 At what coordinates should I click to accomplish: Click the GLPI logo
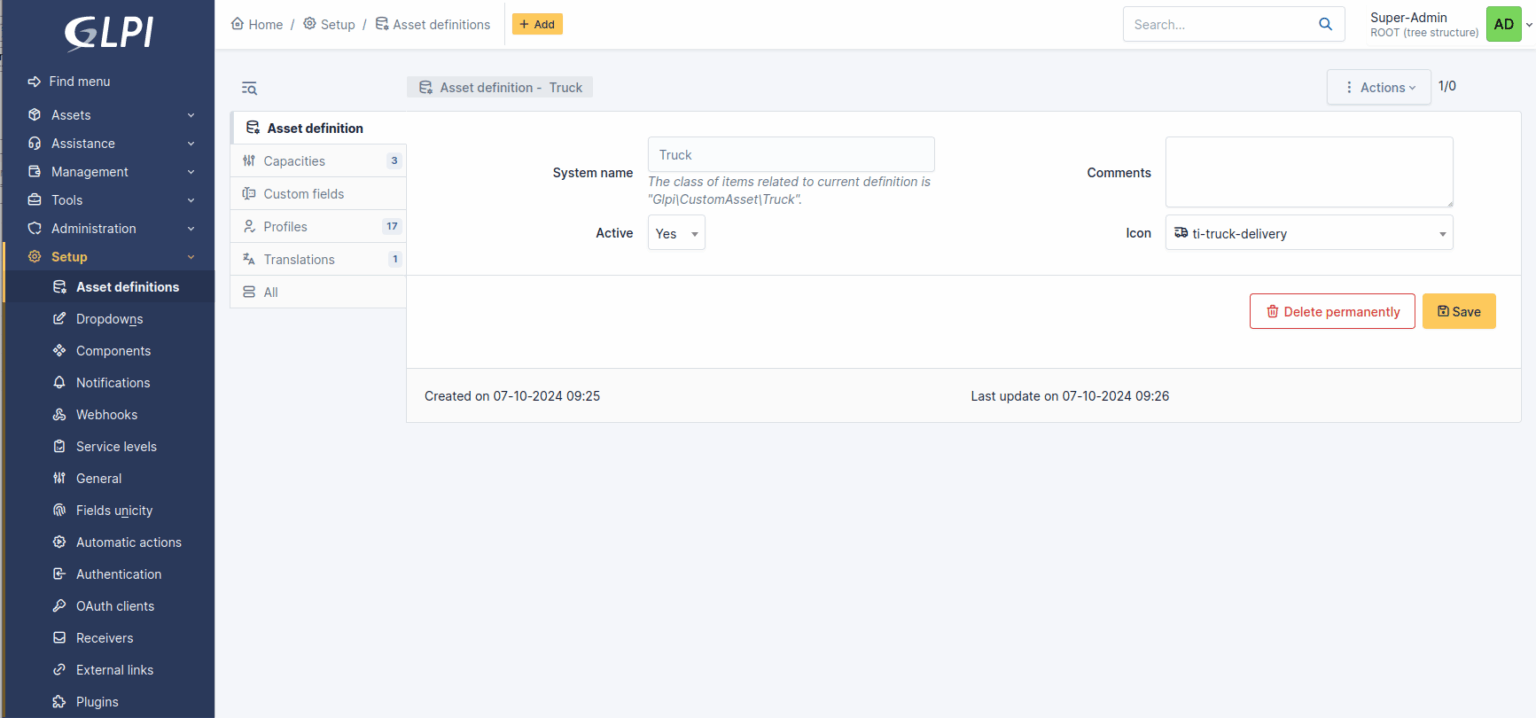pyautogui.click(x=108, y=32)
